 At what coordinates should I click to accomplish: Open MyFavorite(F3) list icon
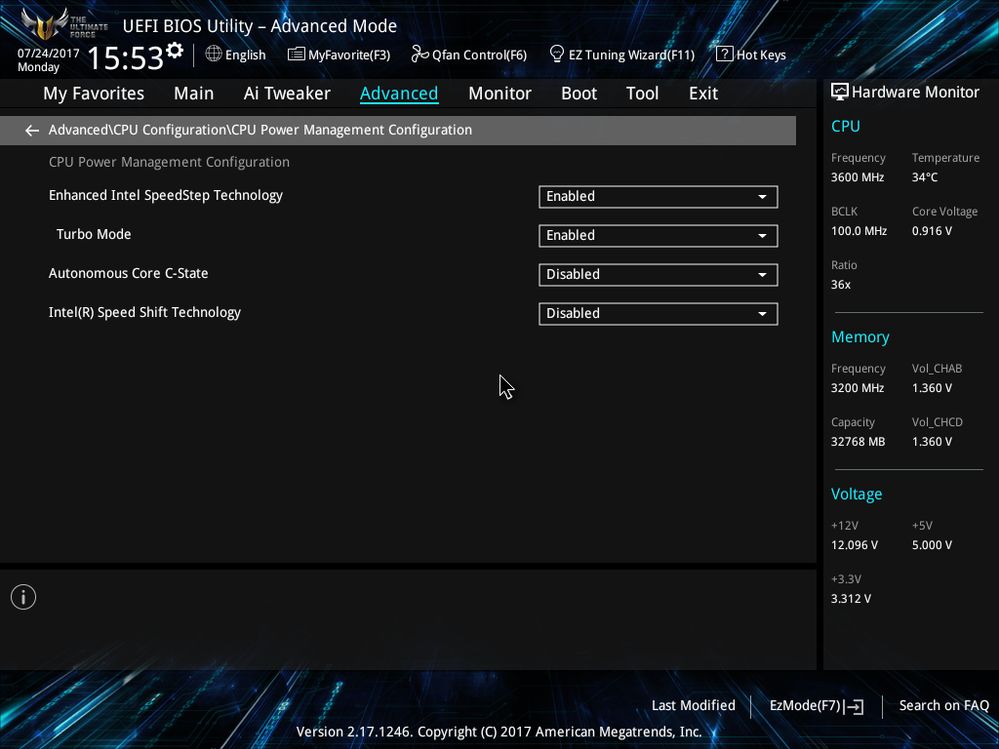(x=296, y=54)
